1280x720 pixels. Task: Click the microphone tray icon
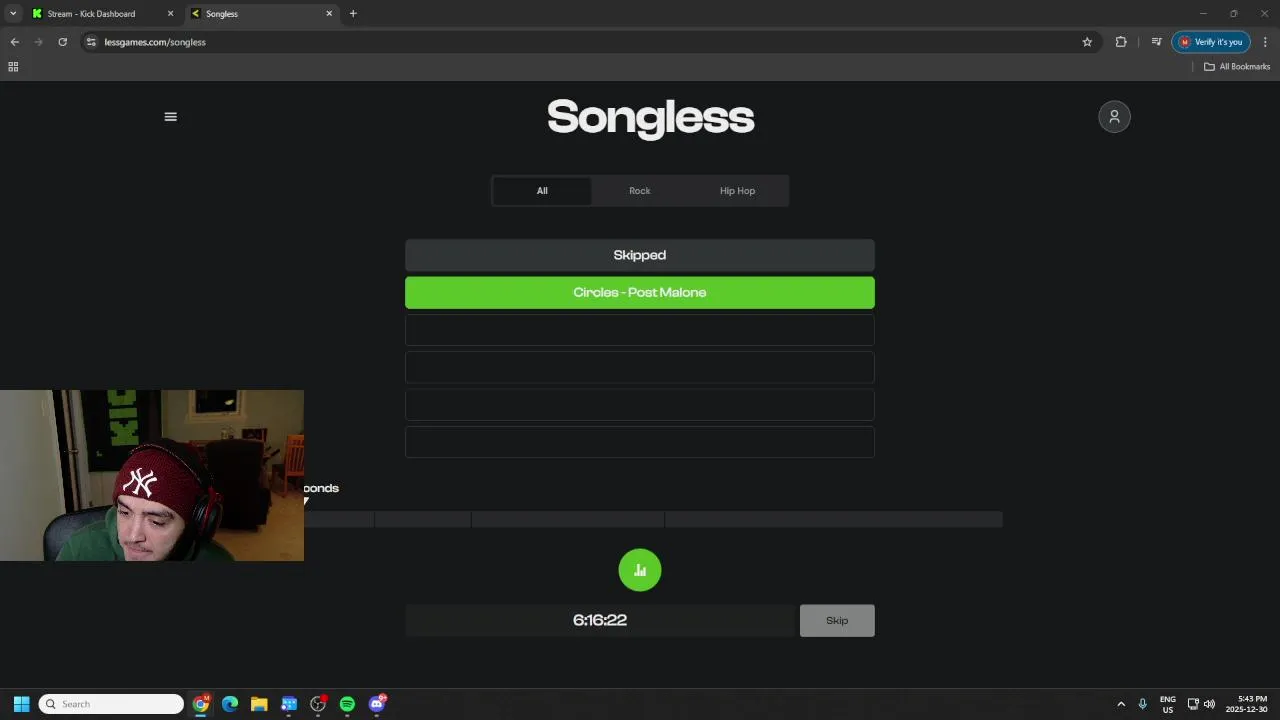pos(1142,704)
